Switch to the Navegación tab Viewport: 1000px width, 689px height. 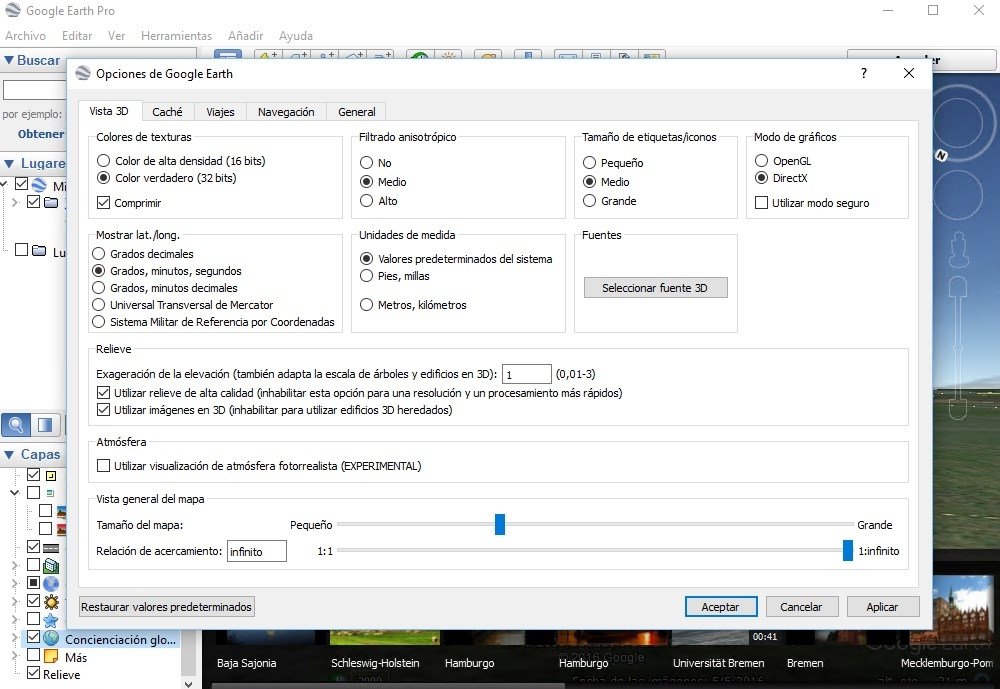tap(286, 112)
